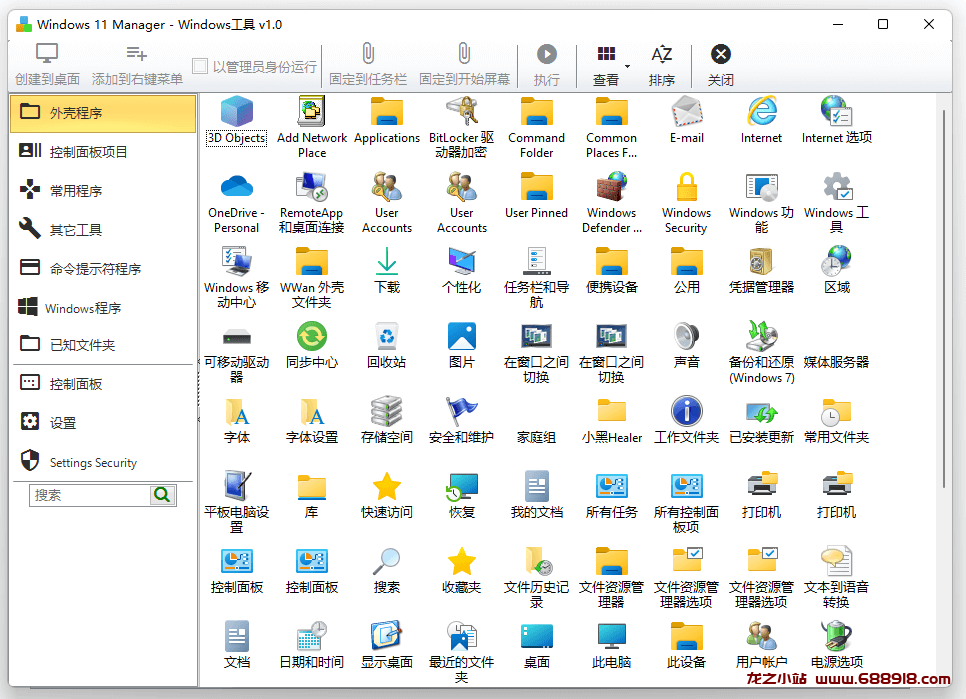The height and width of the screenshot is (699, 966).
Task: Switch to 命令提示符程序 category
Action: point(103,269)
